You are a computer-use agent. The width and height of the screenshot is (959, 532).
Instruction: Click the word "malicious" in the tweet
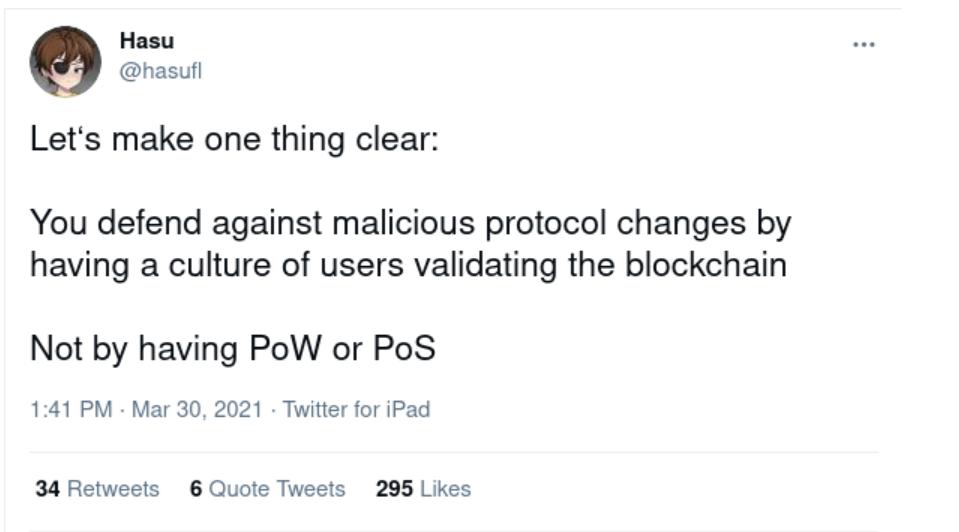coord(403,222)
